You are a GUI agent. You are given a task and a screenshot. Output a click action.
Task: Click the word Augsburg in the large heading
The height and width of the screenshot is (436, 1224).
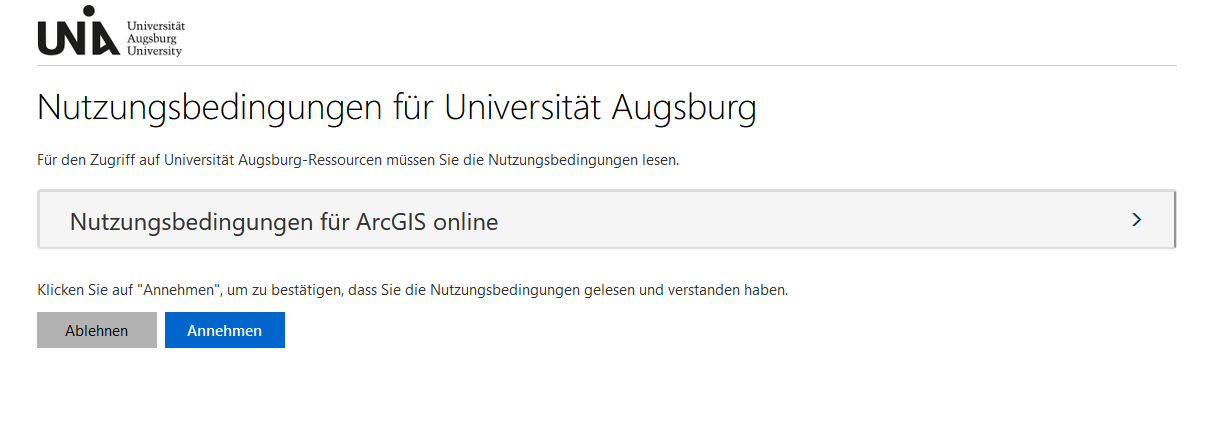point(682,108)
